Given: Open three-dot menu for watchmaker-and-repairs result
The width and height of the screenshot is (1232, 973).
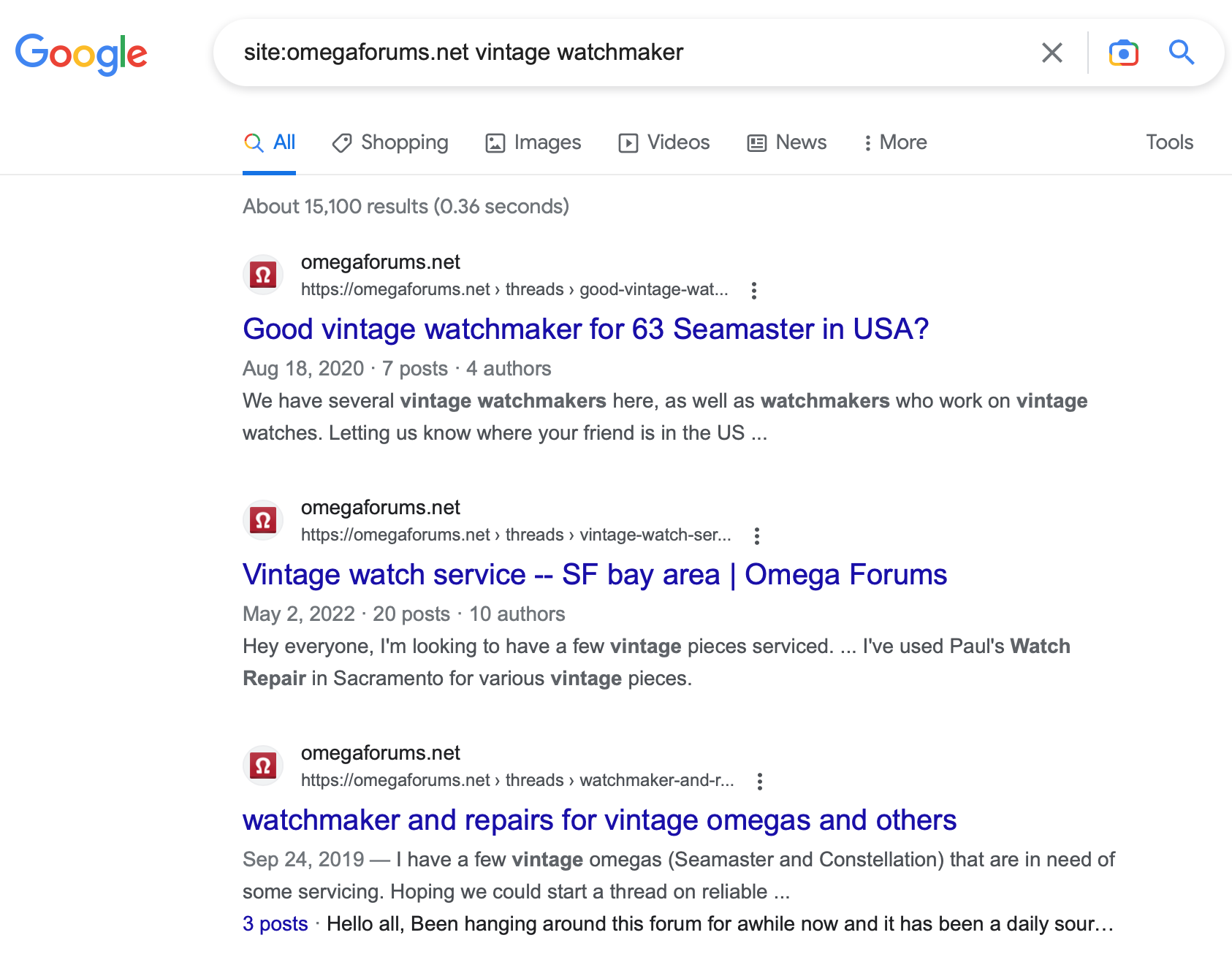Looking at the screenshot, I should tap(760, 782).
